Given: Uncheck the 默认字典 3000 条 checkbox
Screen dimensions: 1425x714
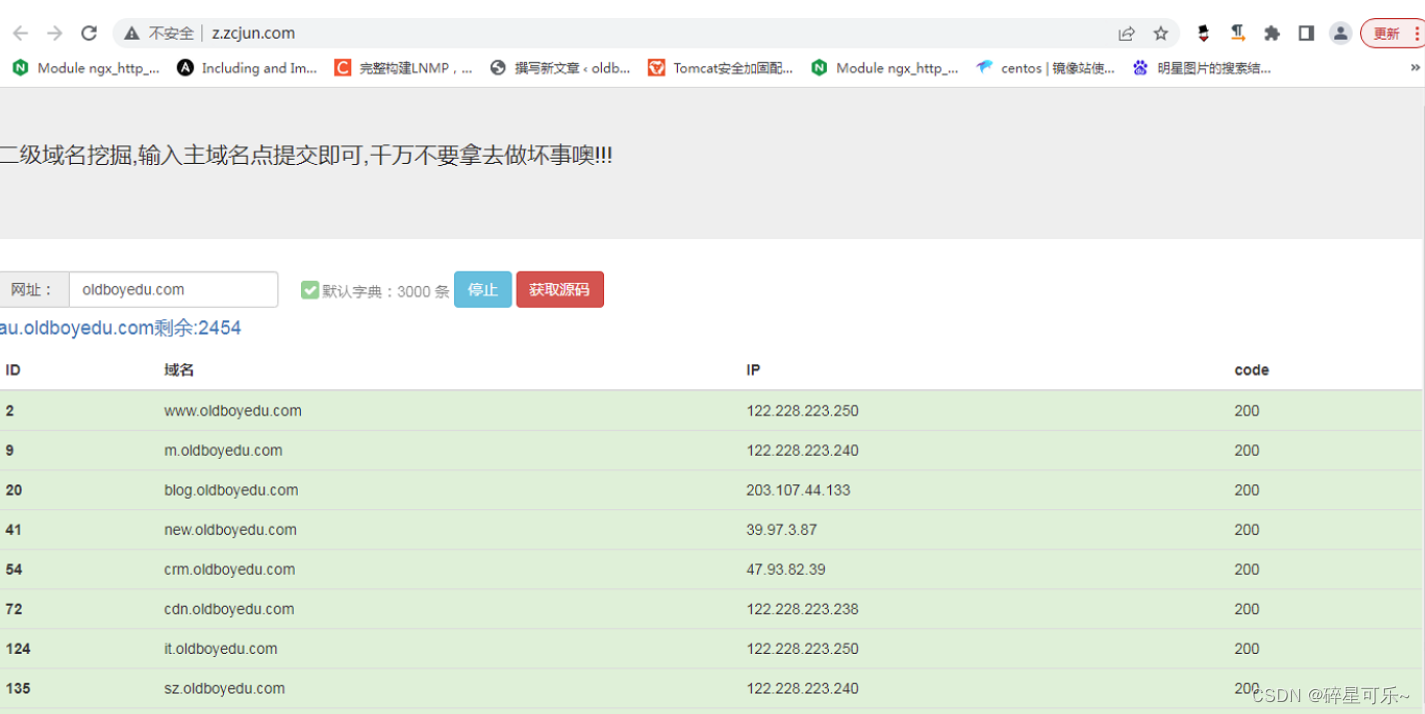Looking at the screenshot, I should 310,290.
